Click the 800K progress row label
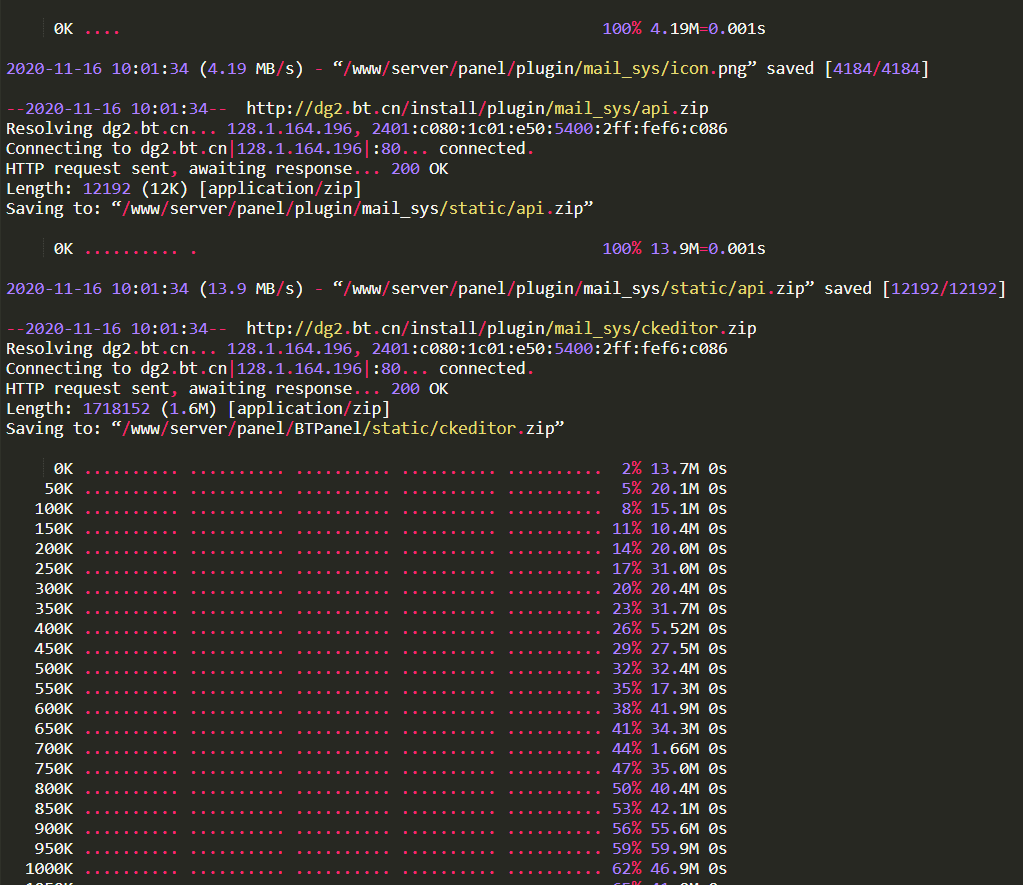 53,789
